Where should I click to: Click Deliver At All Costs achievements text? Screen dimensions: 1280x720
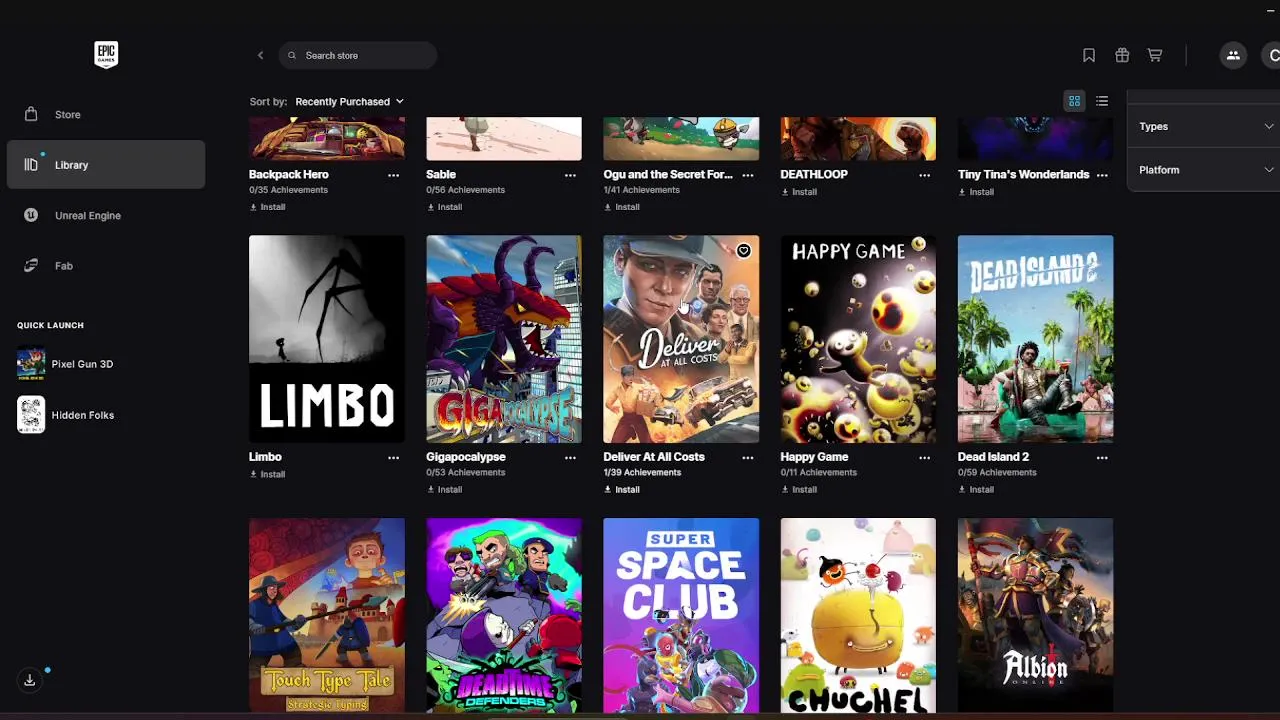coord(642,472)
